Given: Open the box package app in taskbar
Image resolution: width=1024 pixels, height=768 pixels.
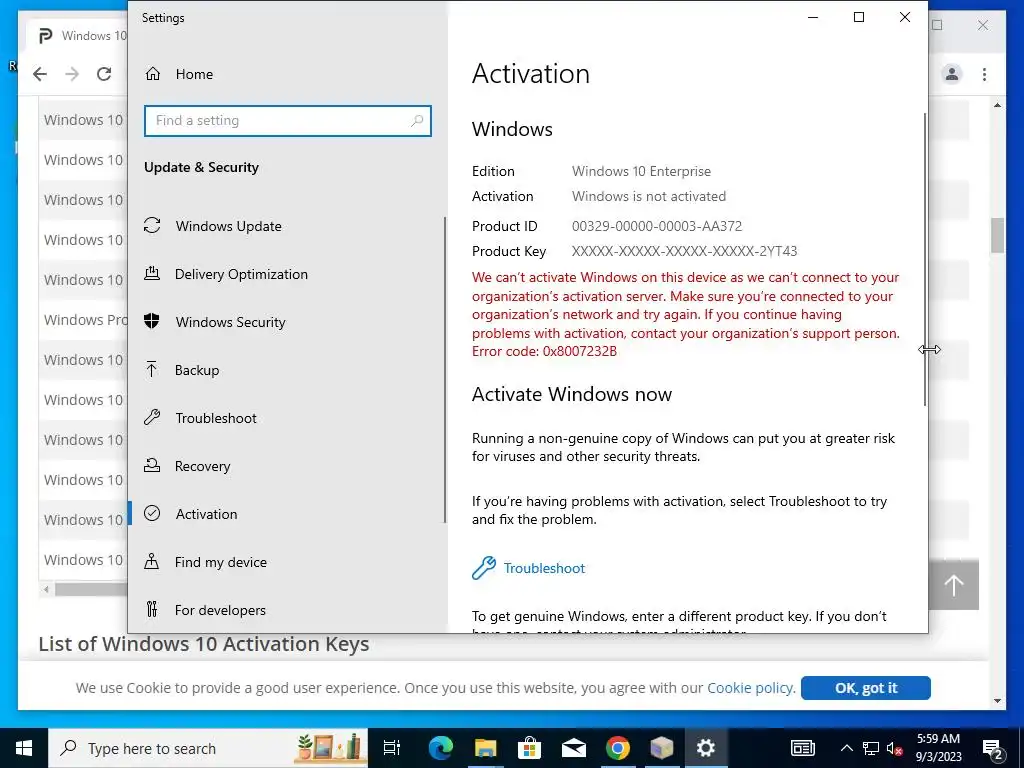Looking at the screenshot, I should pyautogui.click(x=662, y=748).
